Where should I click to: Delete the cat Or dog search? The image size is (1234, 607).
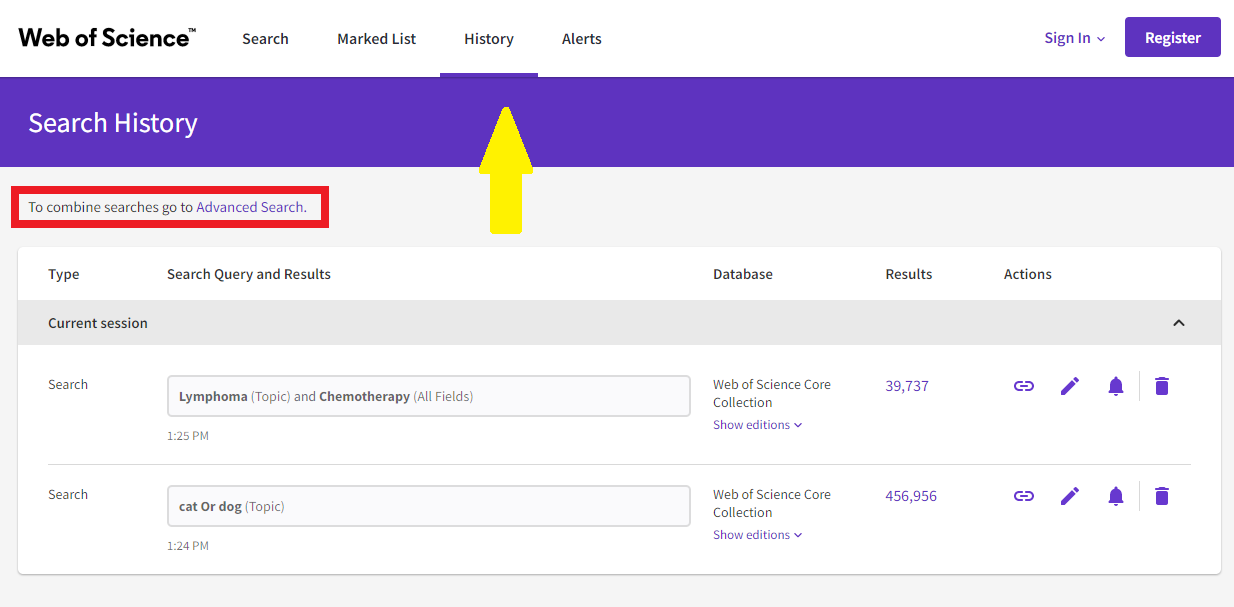pos(1161,496)
